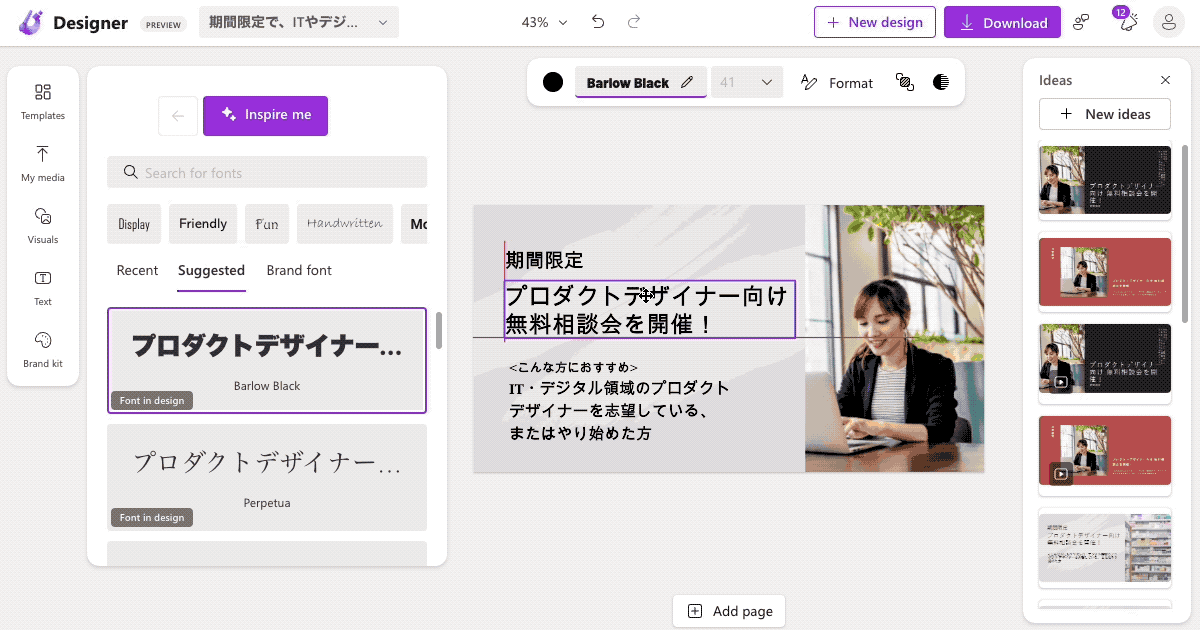Viewport: 1200px width, 630px height.
Task: Toggle the Friendly font filter
Action: click(202, 223)
